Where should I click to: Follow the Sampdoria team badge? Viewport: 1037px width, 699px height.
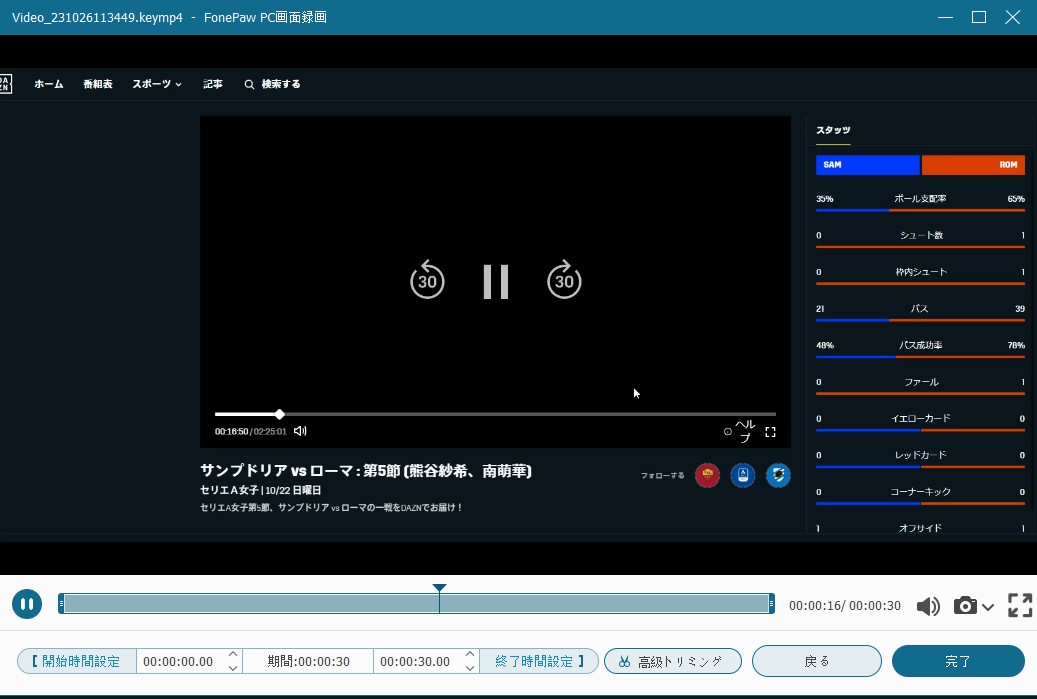pos(778,475)
